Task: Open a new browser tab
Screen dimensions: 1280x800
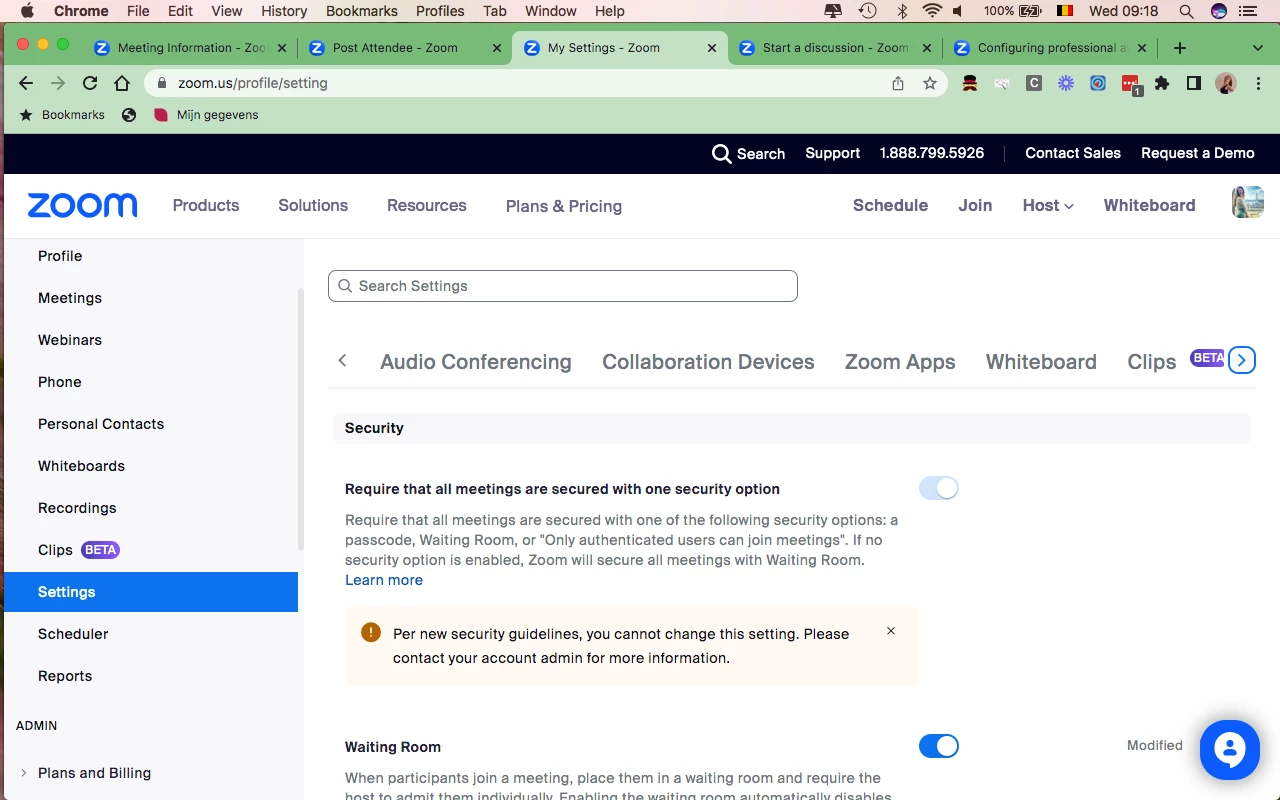Action: (x=1180, y=48)
